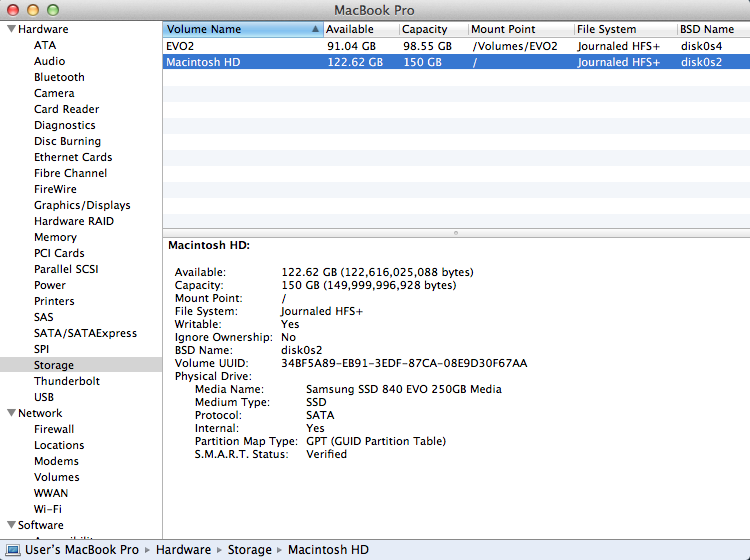This screenshot has height=560, width=750.
Task: Collapse the Hardware section triangle
Action: 11,29
